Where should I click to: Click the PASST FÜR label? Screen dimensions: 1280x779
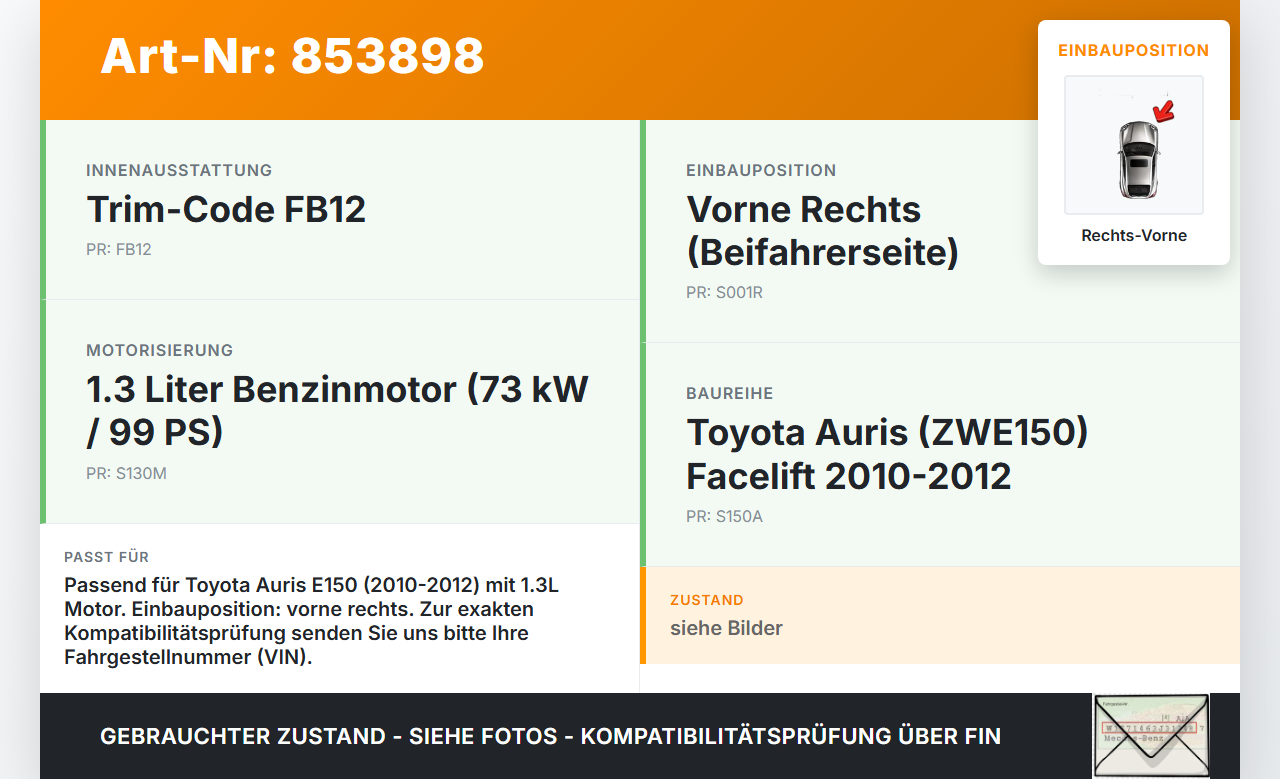point(107,557)
